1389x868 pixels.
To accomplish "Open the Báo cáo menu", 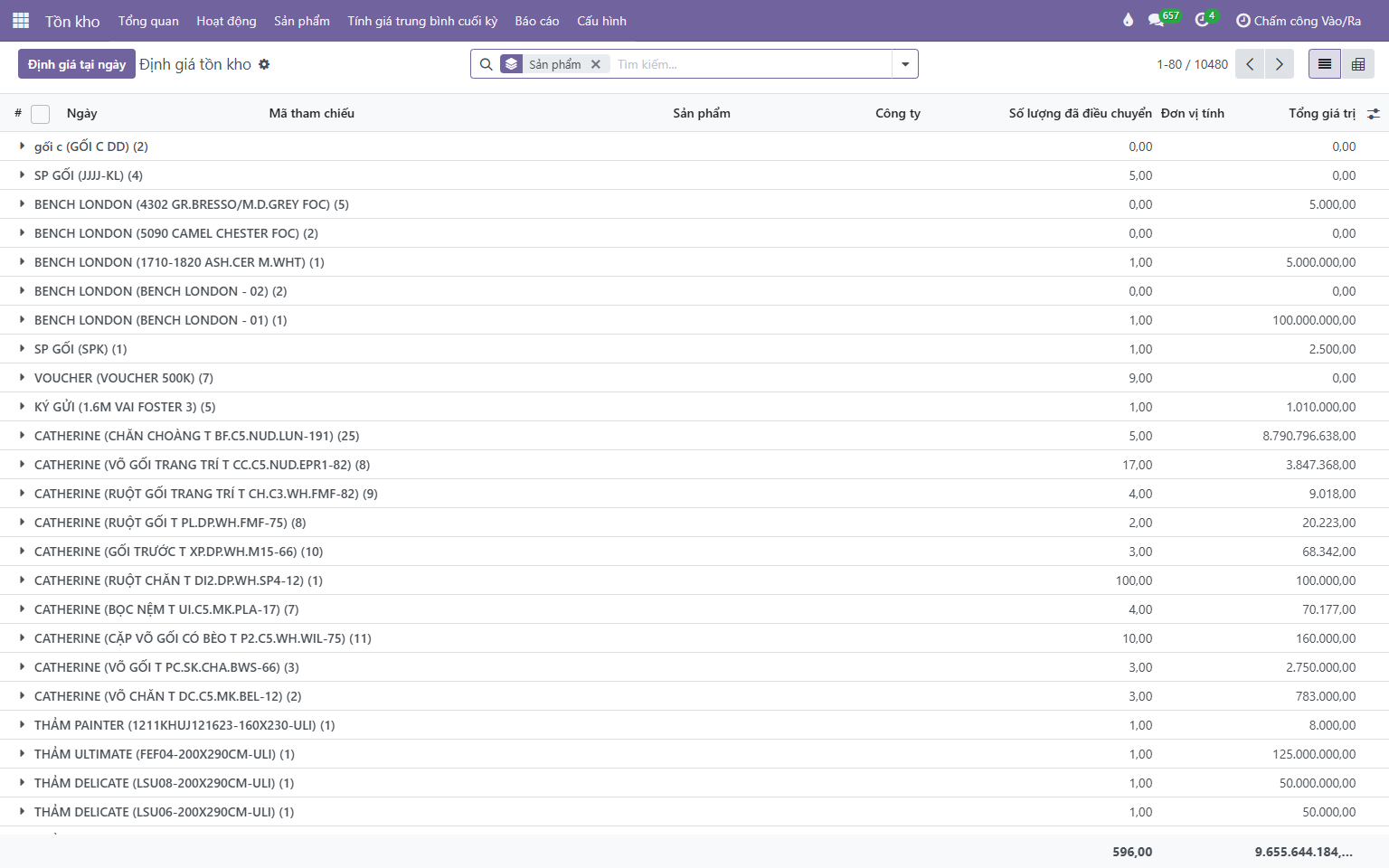I will click(537, 21).
